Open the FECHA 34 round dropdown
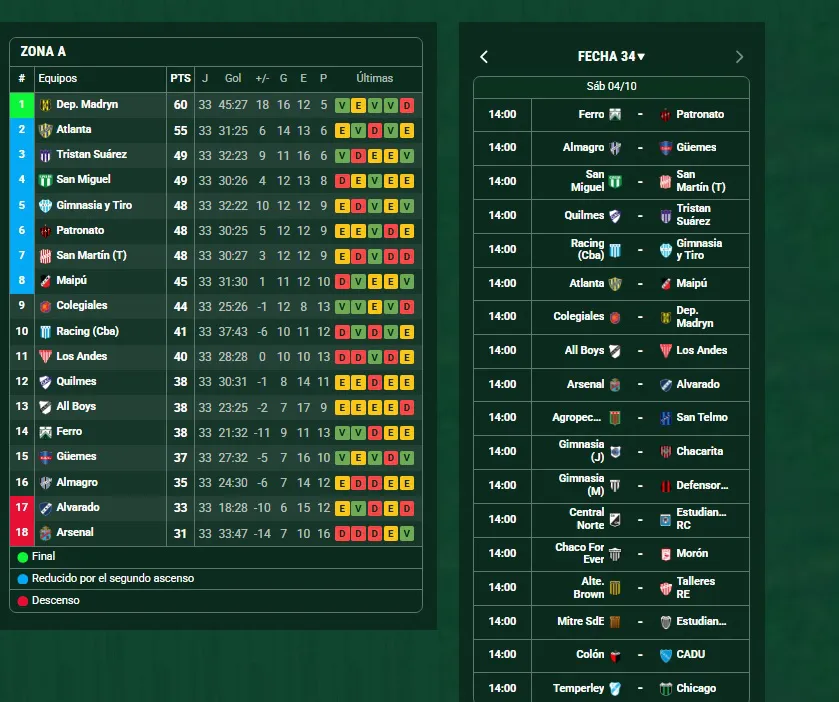 click(x=611, y=57)
